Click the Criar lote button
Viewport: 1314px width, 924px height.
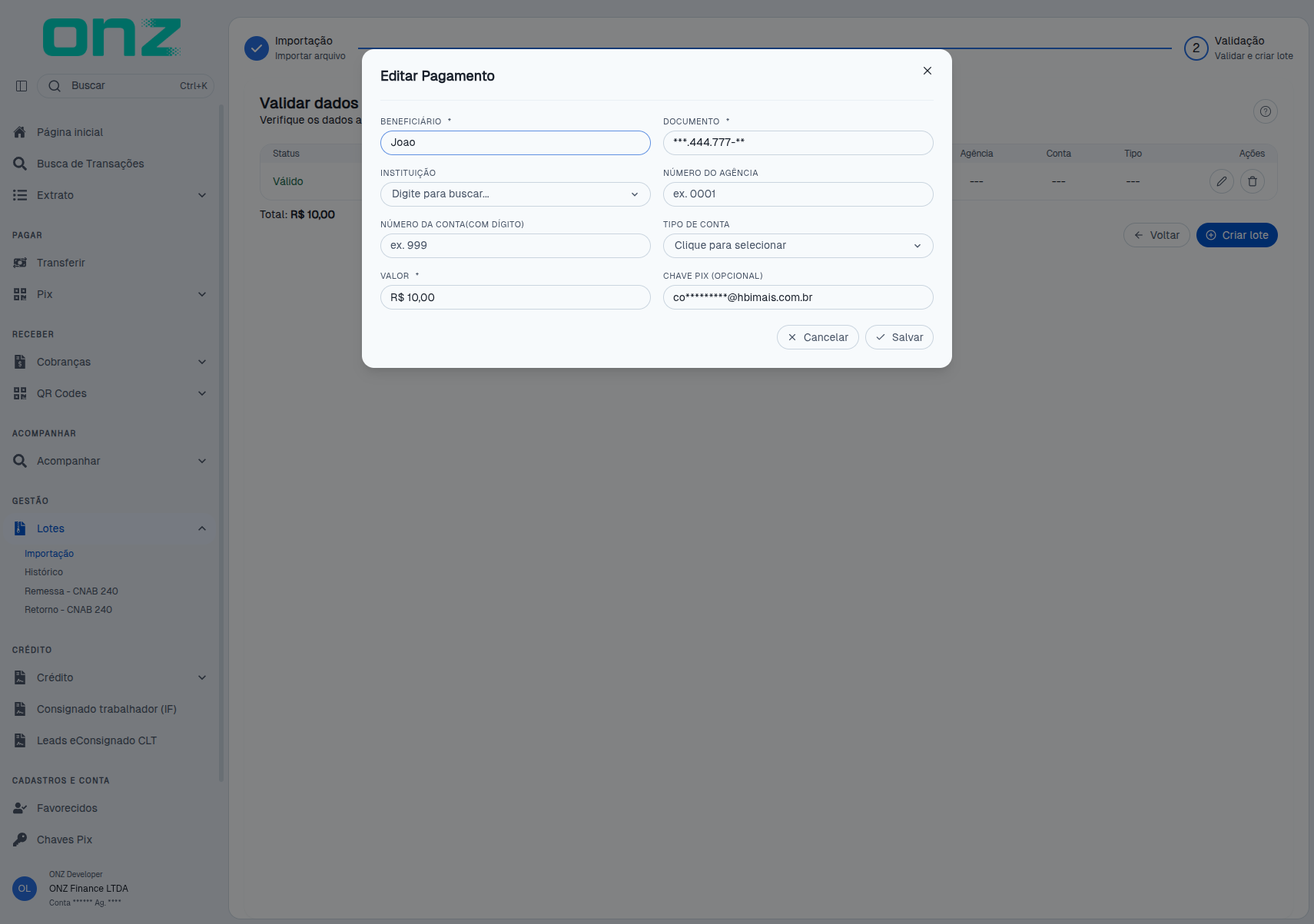pos(1237,235)
